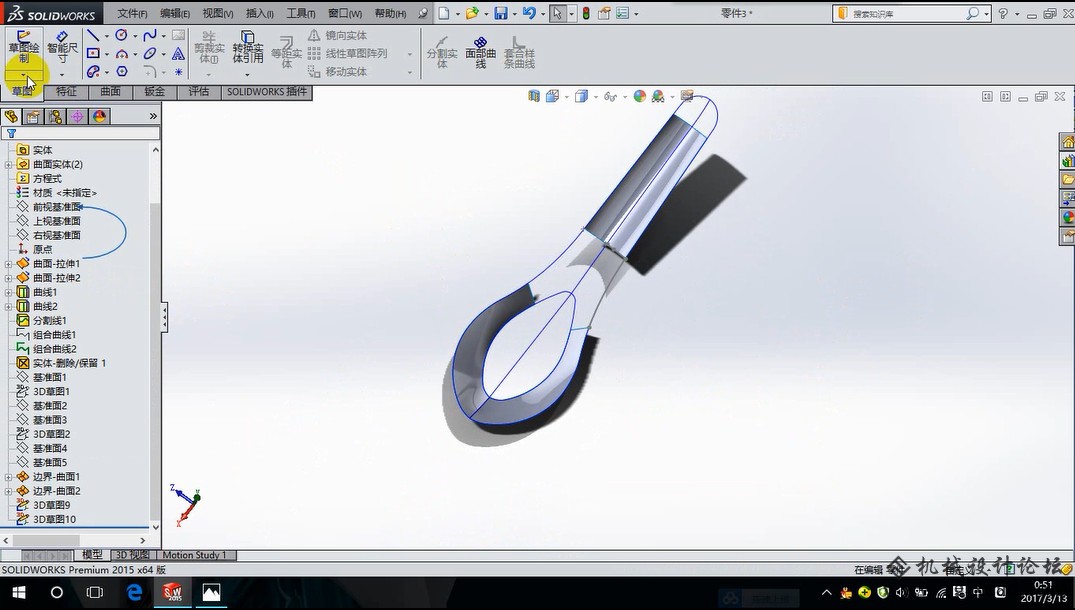Click the Save icon
The image size is (1075, 610).
tap(500, 13)
